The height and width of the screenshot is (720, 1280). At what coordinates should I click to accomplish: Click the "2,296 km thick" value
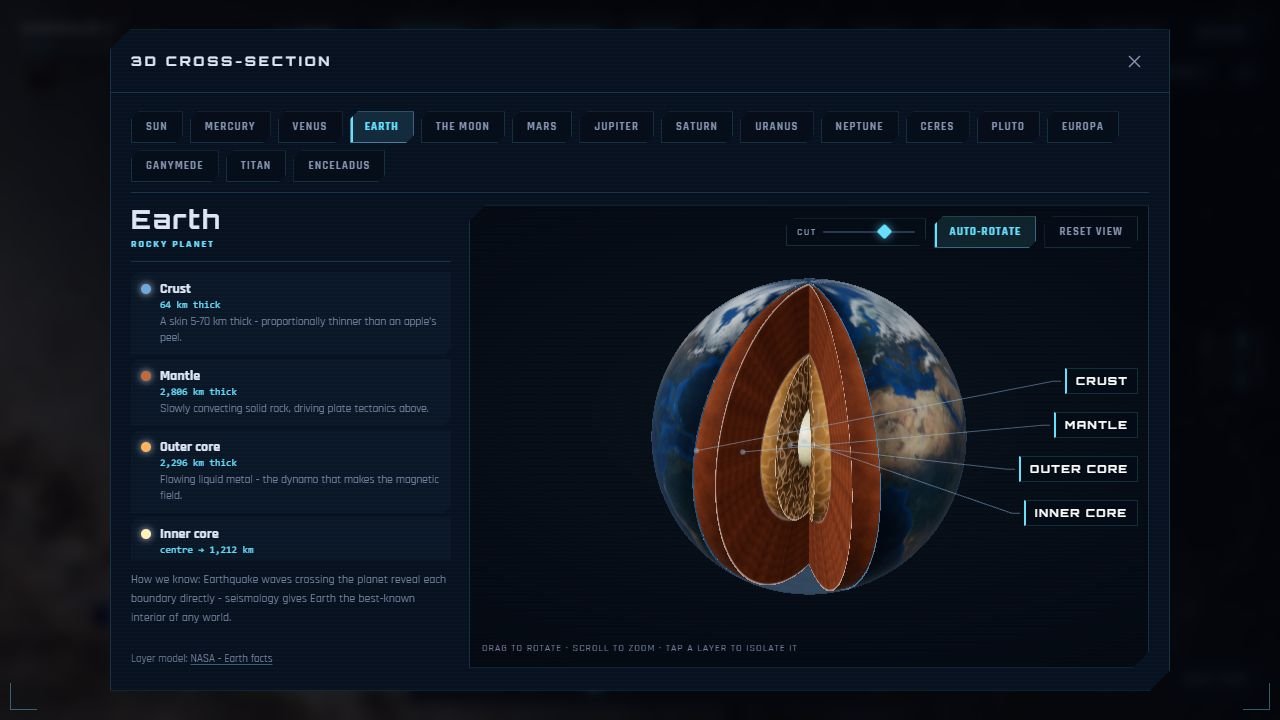pyautogui.click(x=198, y=463)
